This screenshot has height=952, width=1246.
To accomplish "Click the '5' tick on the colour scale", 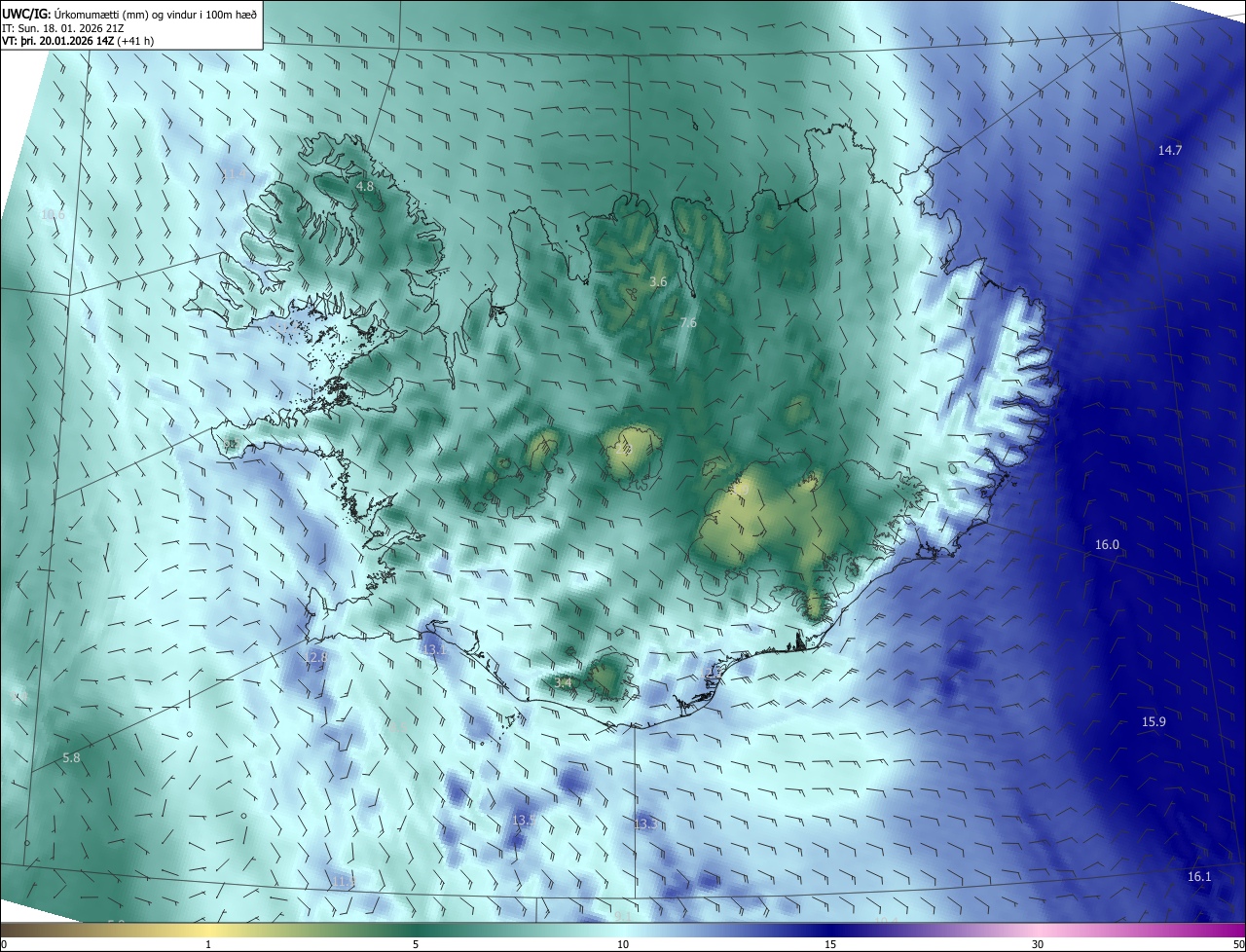I will coord(416,944).
